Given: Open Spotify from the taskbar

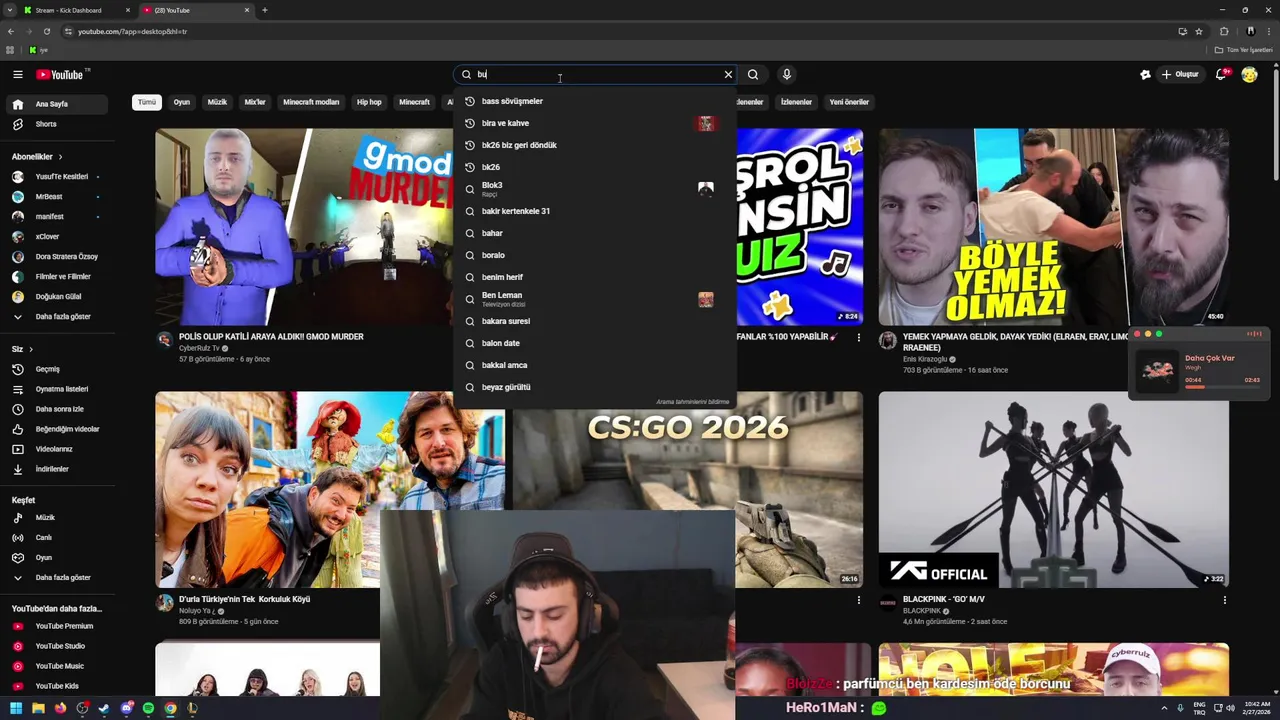Looking at the screenshot, I should pos(148,708).
